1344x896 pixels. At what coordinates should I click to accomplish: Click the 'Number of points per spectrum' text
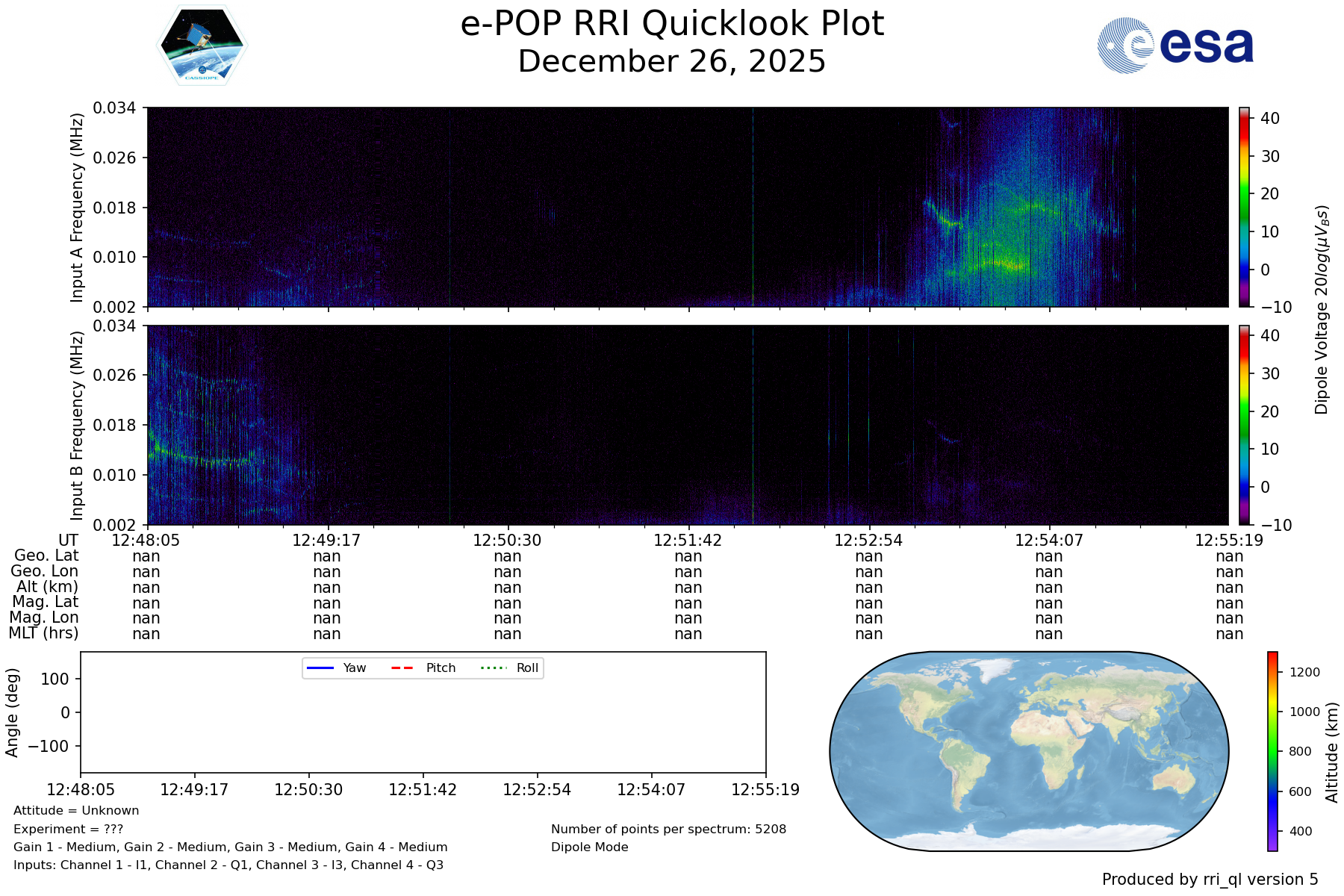click(x=668, y=830)
